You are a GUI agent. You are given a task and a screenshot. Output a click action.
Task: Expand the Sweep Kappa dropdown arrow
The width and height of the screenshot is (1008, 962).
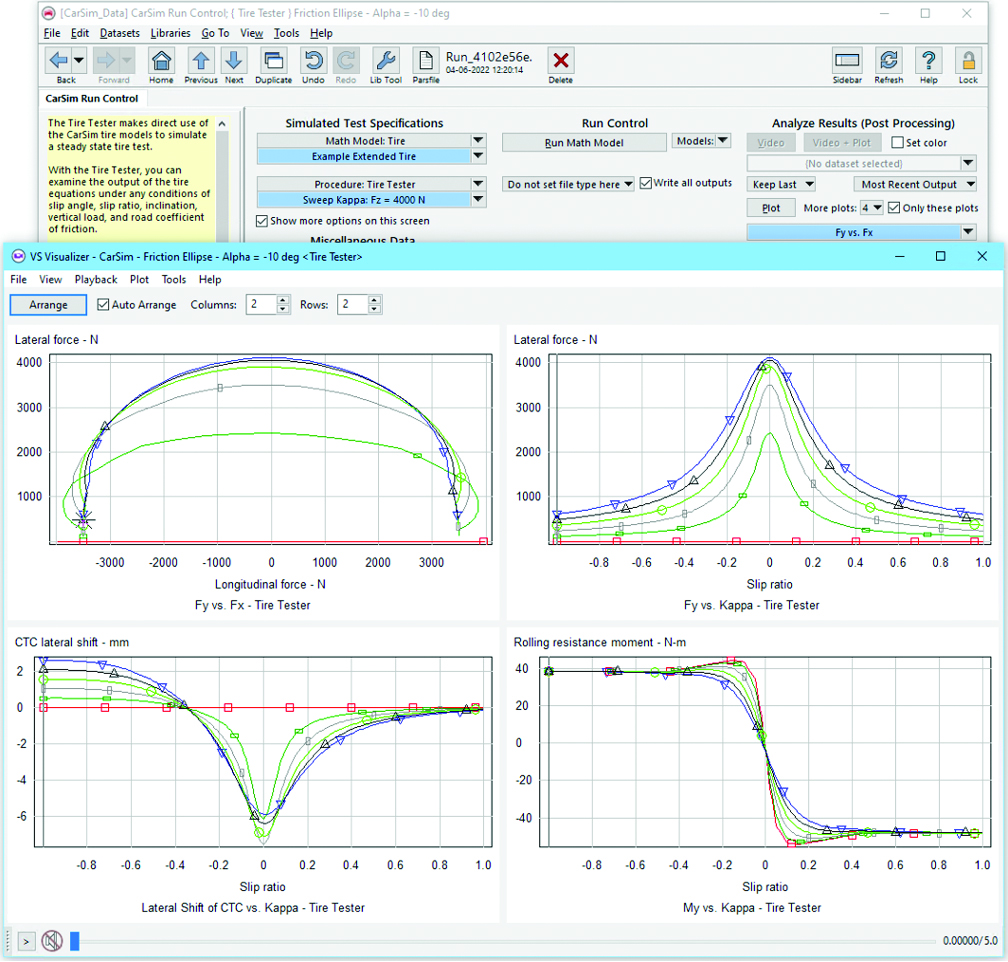[478, 200]
